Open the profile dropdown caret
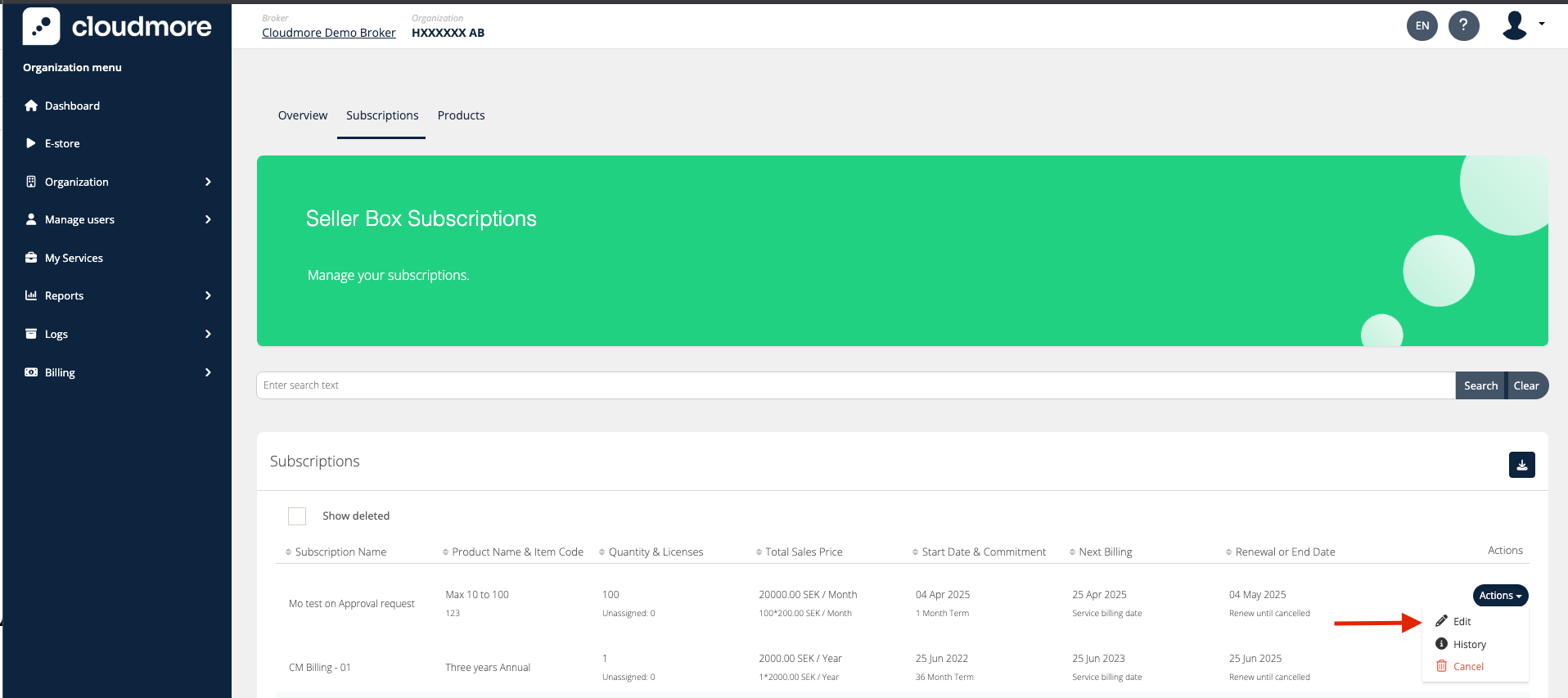This screenshot has width=1568, height=698. pos(1542,24)
